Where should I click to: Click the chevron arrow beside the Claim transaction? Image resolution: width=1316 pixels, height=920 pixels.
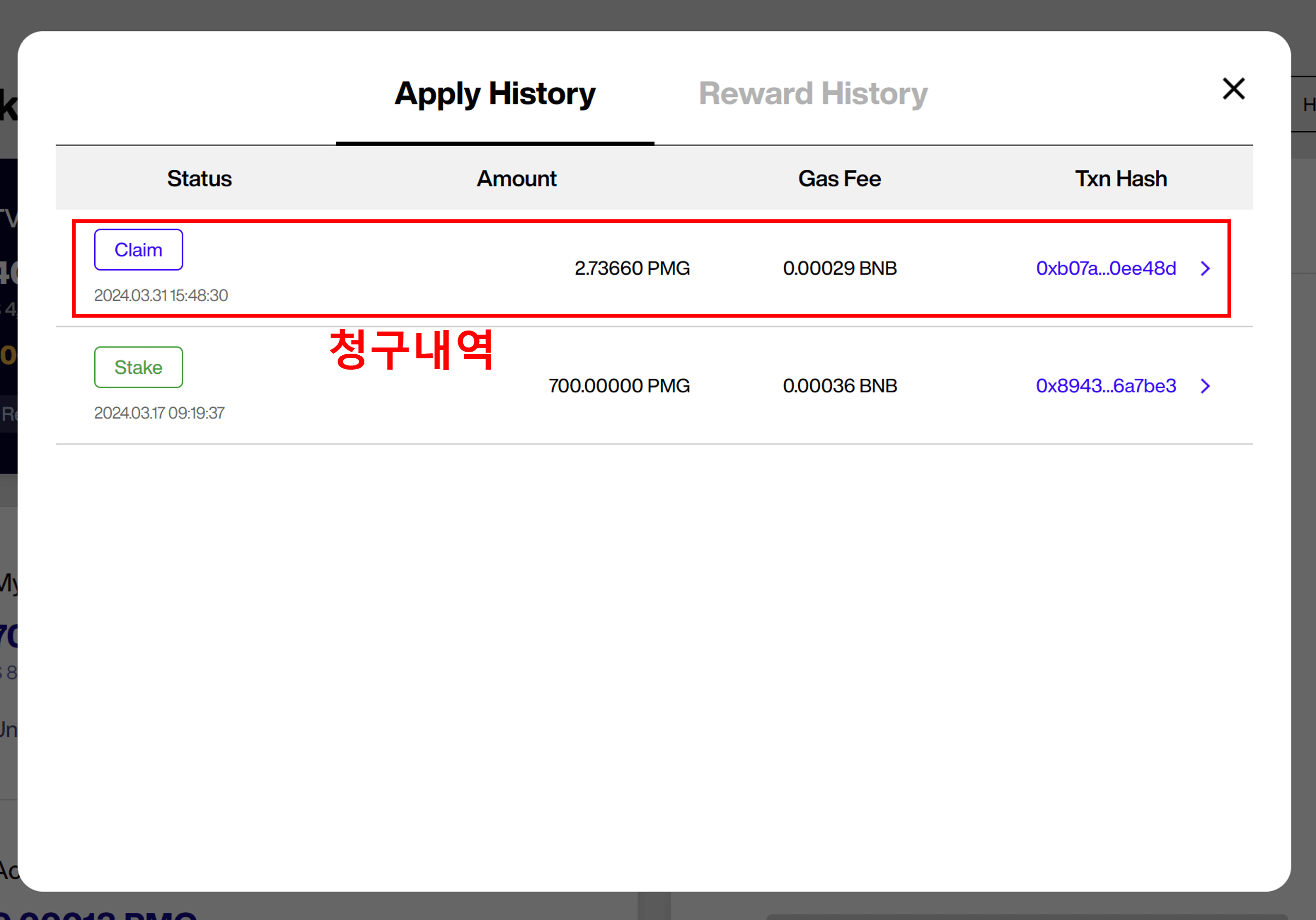coord(1205,268)
